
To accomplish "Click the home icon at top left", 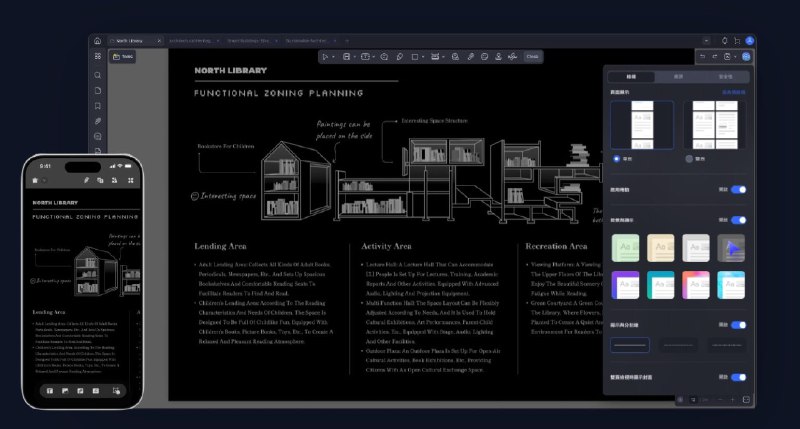I will point(97,41).
